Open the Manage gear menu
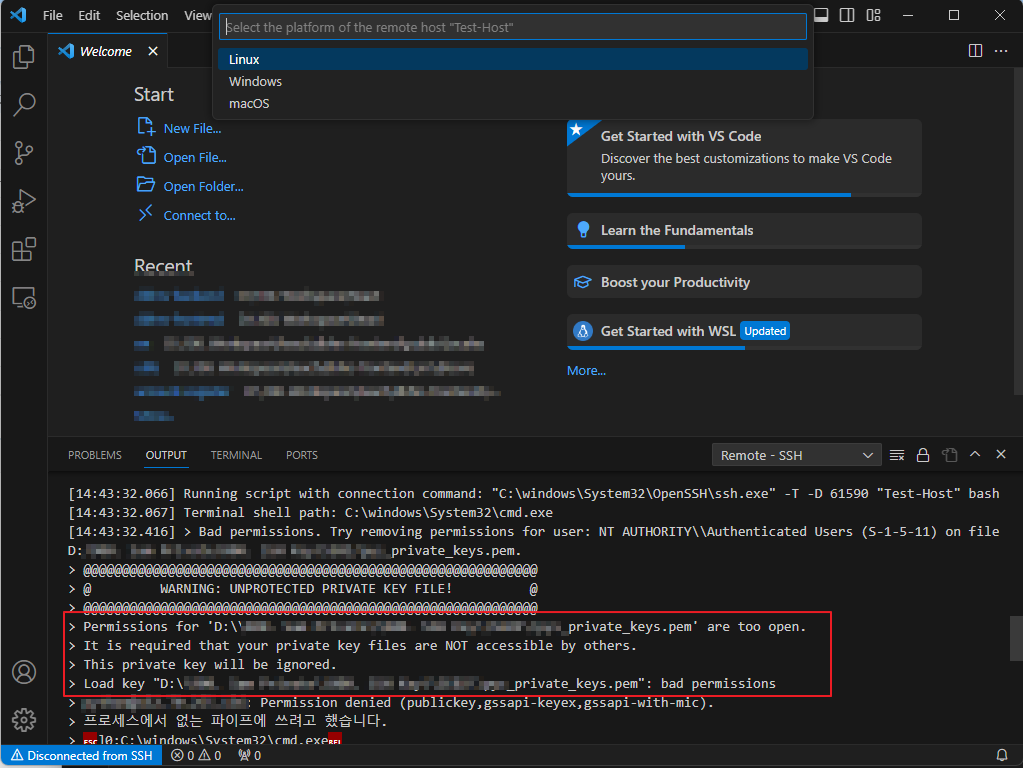Viewport: 1023px width, 768px height. point(24,720)
